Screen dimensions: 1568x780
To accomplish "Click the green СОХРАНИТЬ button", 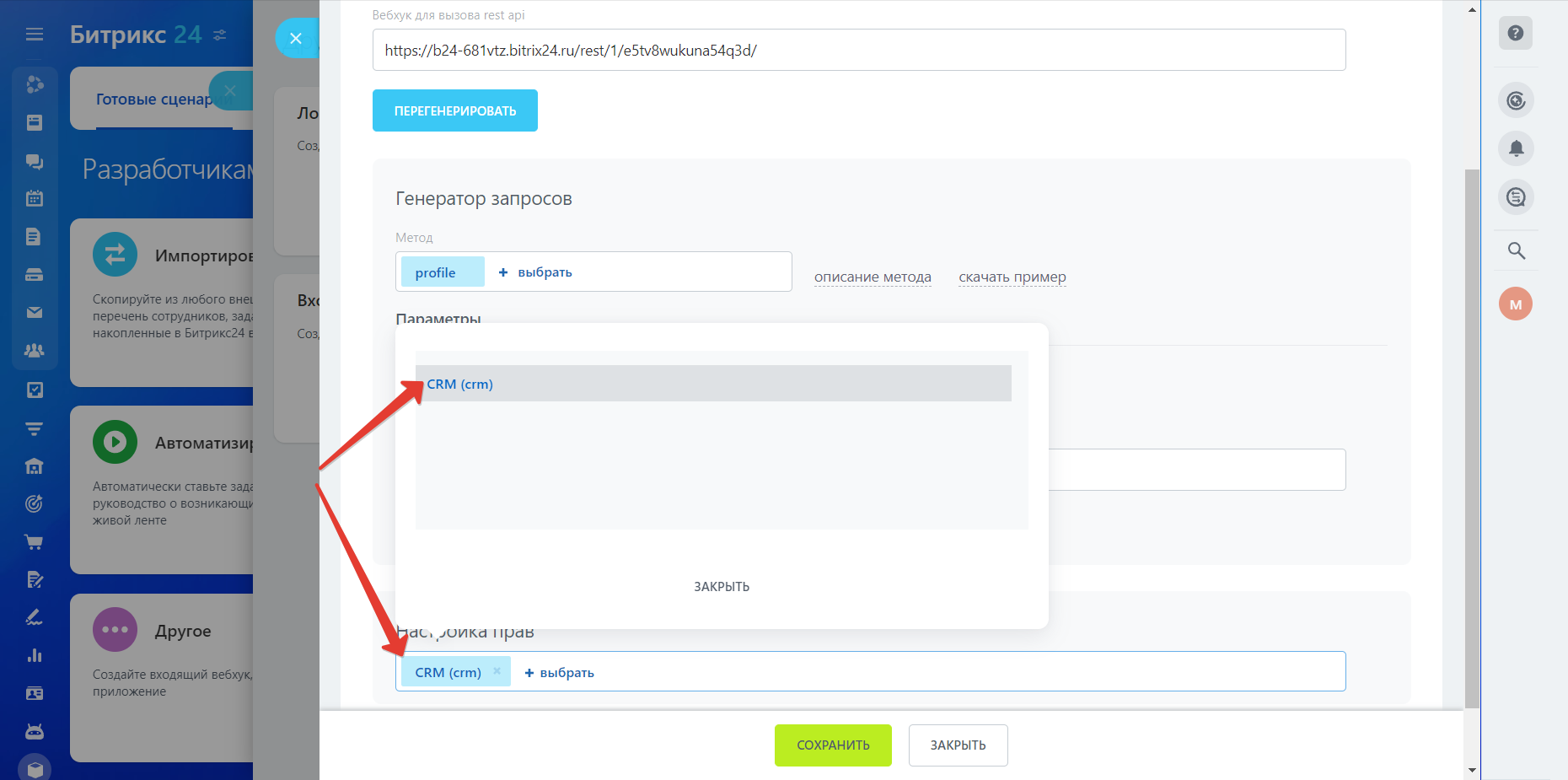I will pos(833,745).
